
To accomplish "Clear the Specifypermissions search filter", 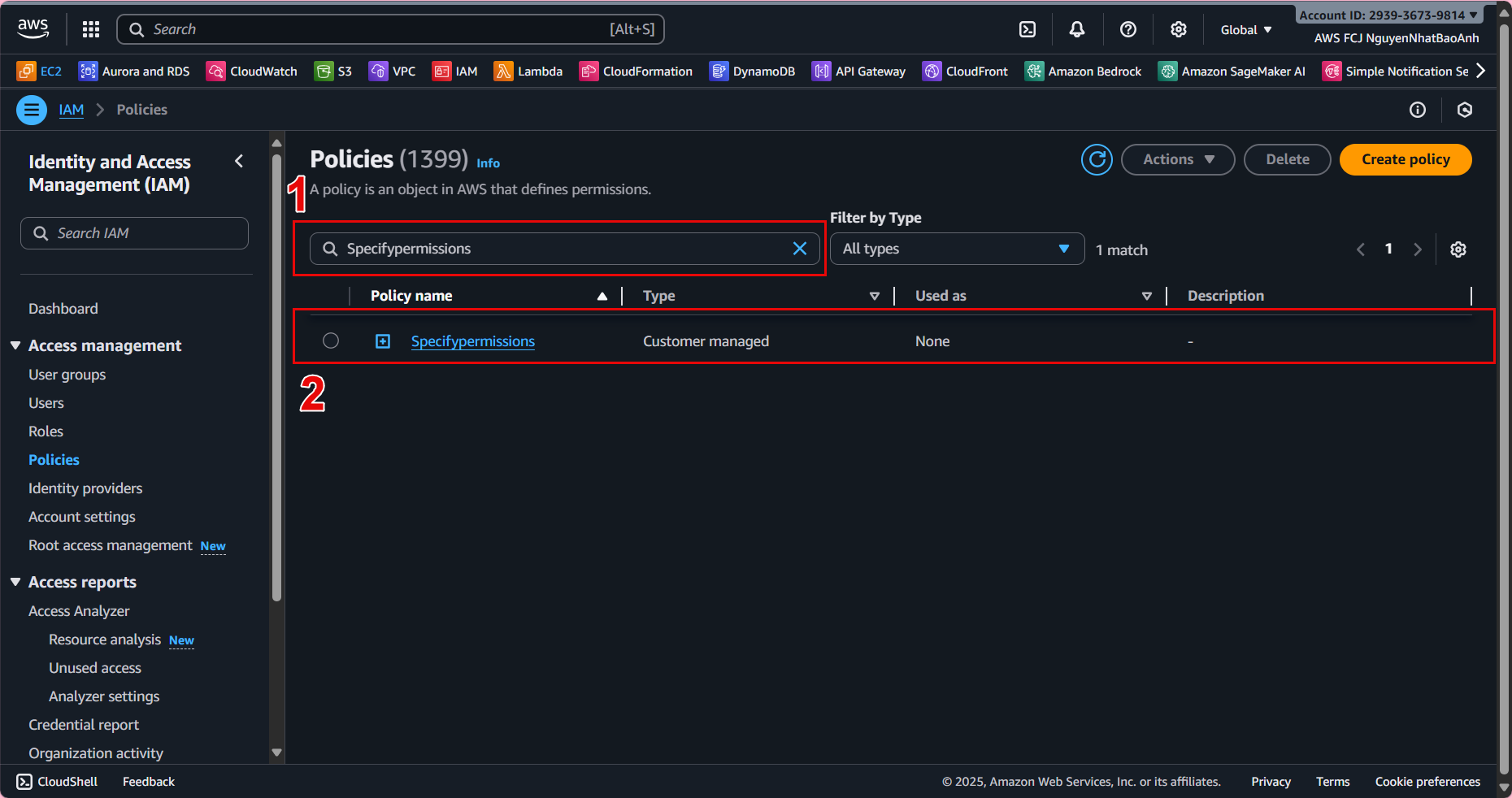I will point(800,249).
